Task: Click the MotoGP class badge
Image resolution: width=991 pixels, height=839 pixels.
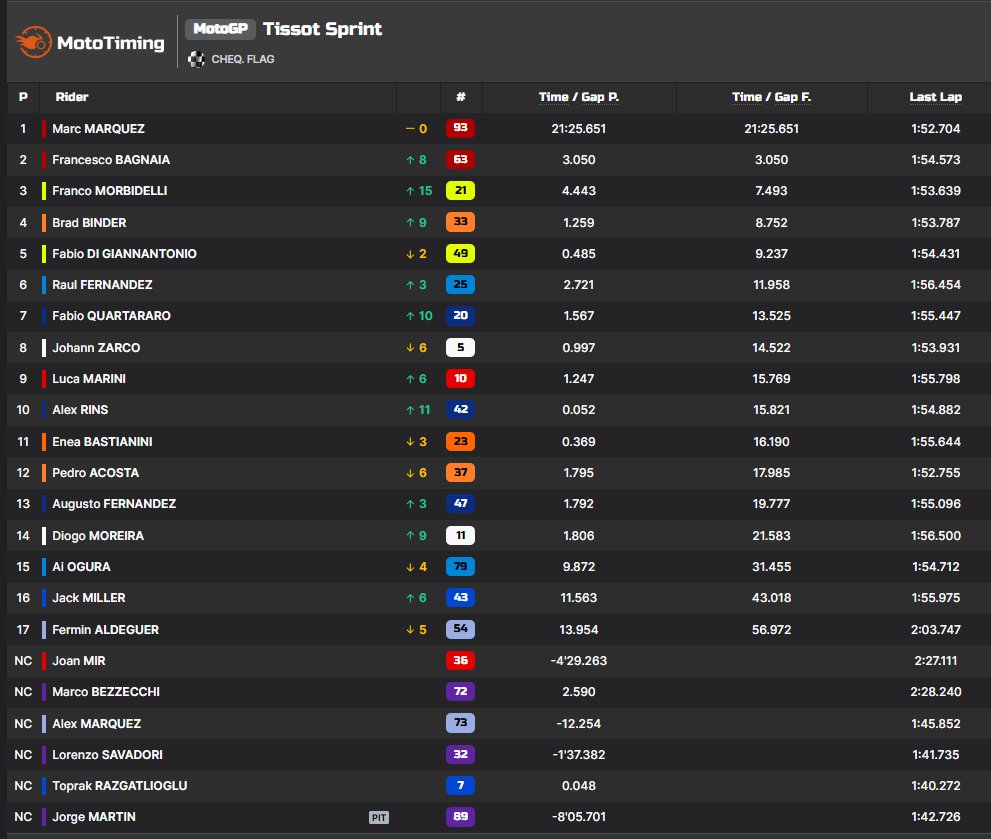Action: tap(220, 29)
